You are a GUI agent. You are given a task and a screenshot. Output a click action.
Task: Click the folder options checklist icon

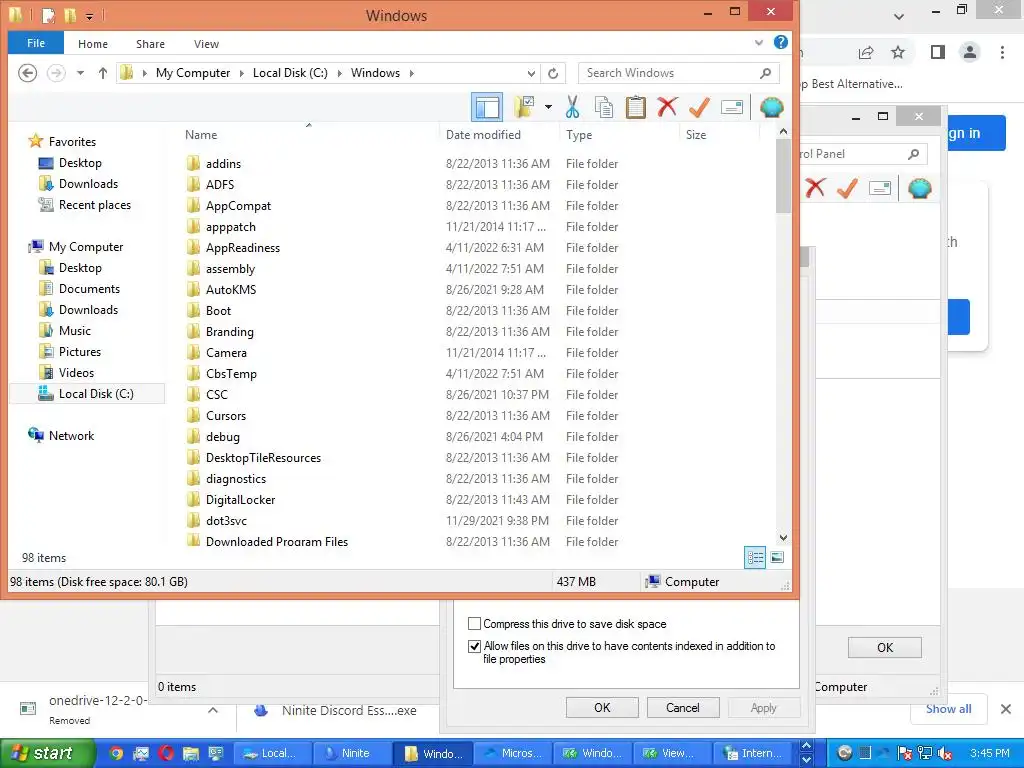[524, 107]
